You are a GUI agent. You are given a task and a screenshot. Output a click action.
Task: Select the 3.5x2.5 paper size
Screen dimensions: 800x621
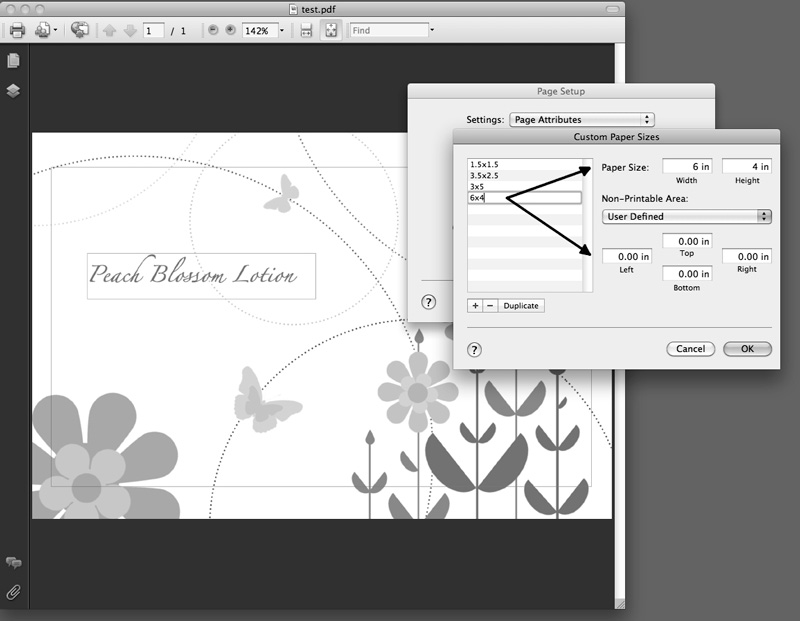(524, 176)
